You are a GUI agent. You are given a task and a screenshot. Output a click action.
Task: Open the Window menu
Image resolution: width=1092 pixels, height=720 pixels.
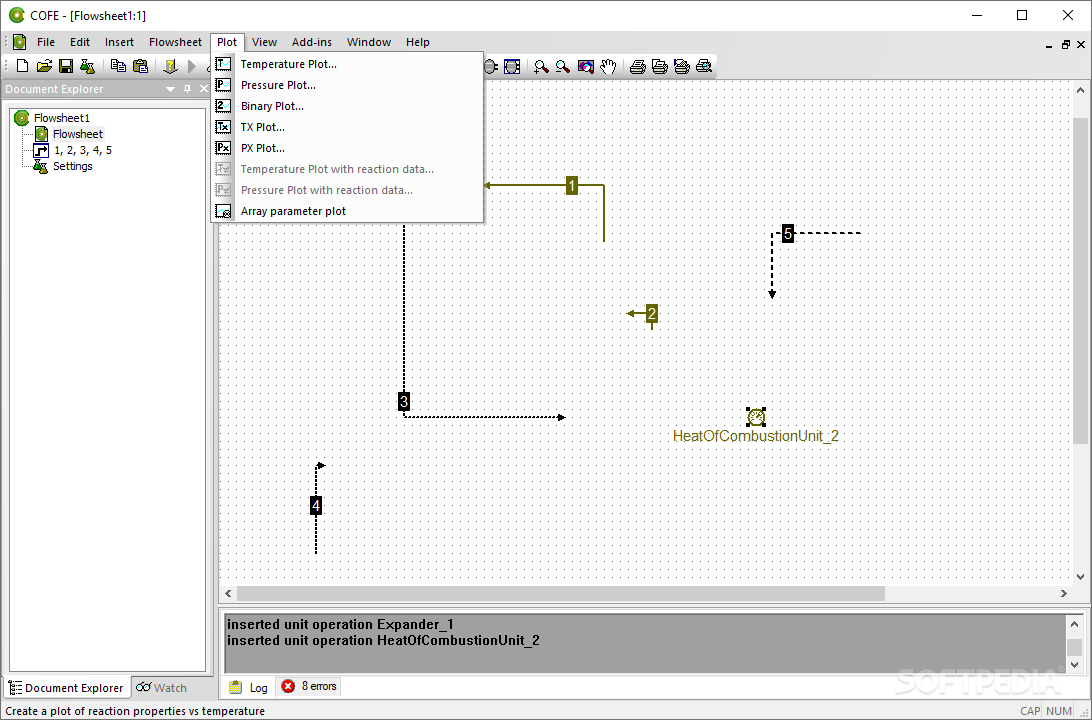pyautogui.click(x=369, y=42)
